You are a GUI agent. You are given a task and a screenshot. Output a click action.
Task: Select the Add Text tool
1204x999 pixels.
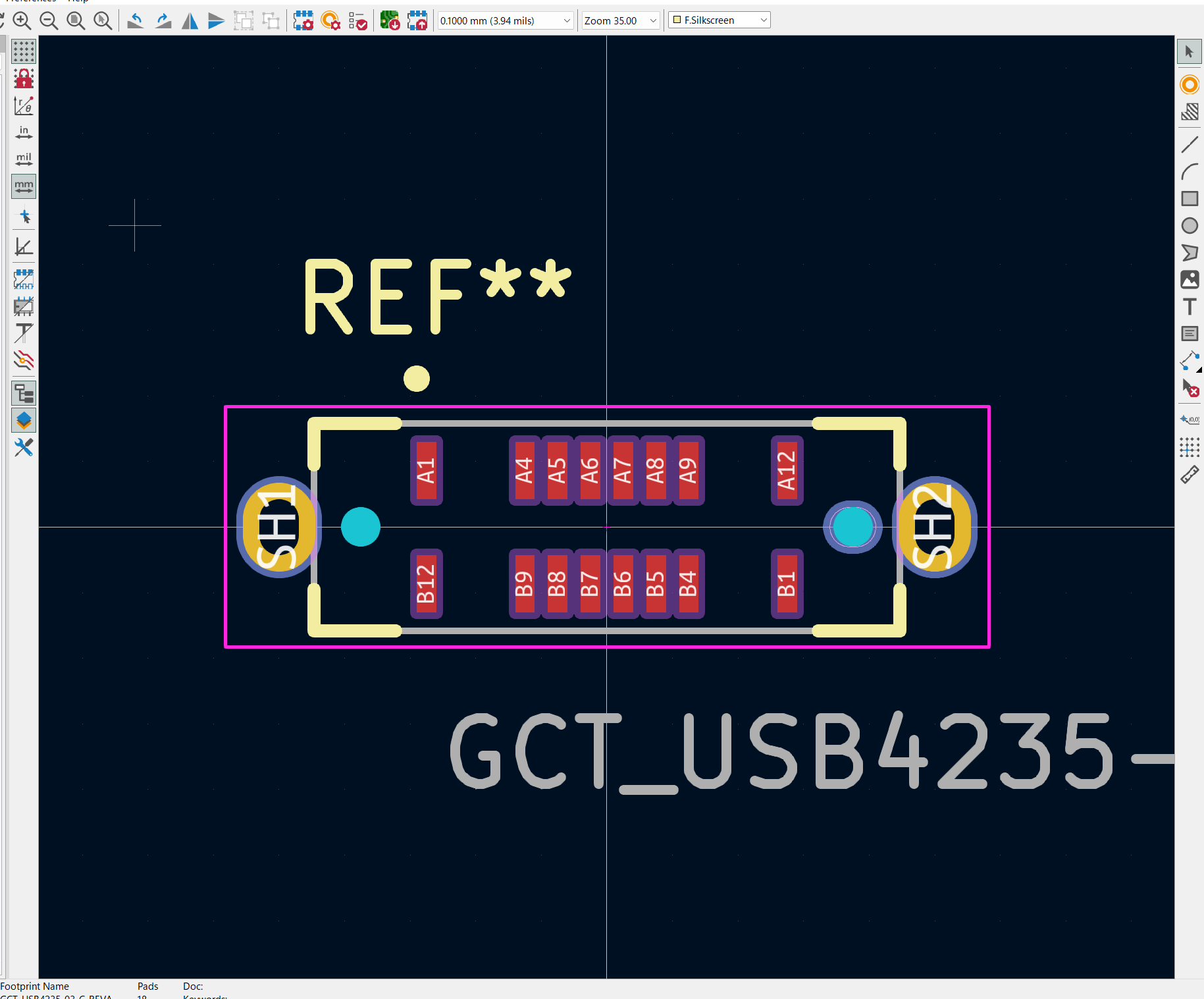point(1189,307)
